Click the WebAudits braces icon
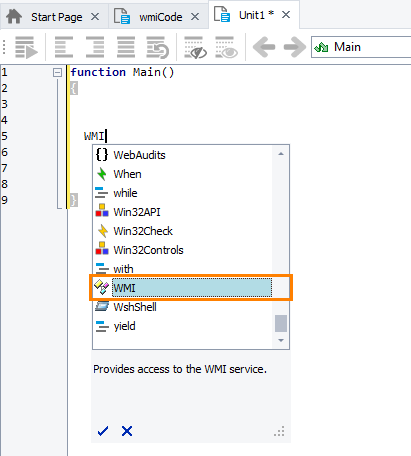 point(102,155)
